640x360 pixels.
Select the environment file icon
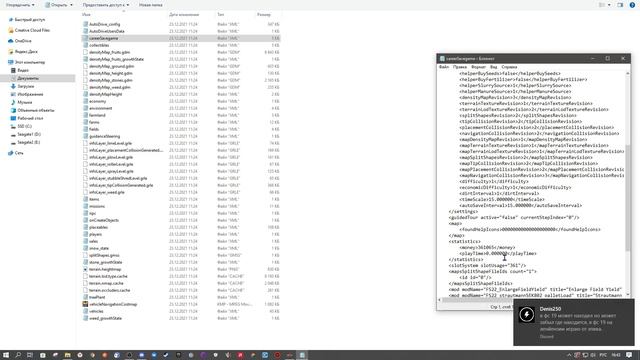85,108
